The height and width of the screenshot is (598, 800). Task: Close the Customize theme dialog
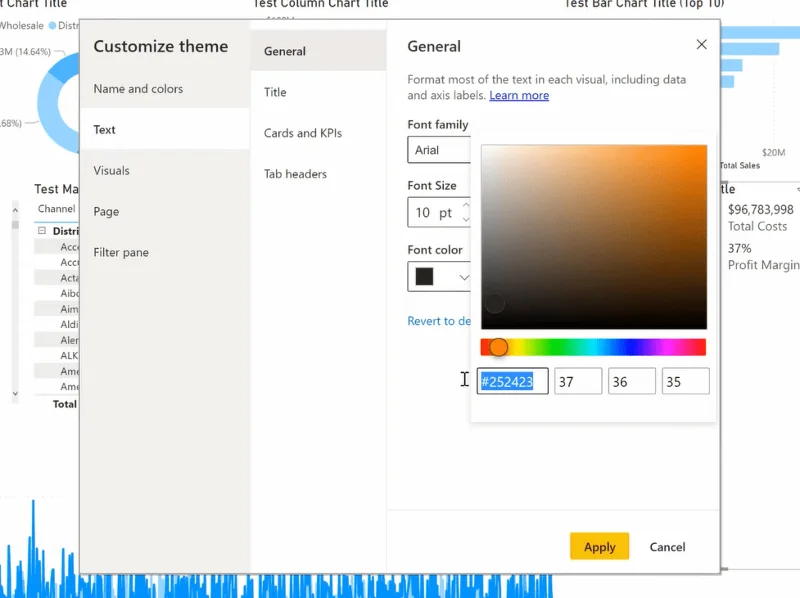[x=702, y=44]
